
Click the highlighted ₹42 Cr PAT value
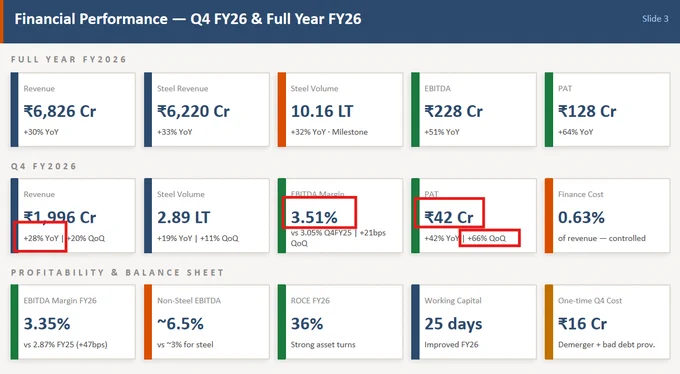[x=449, y=217]
